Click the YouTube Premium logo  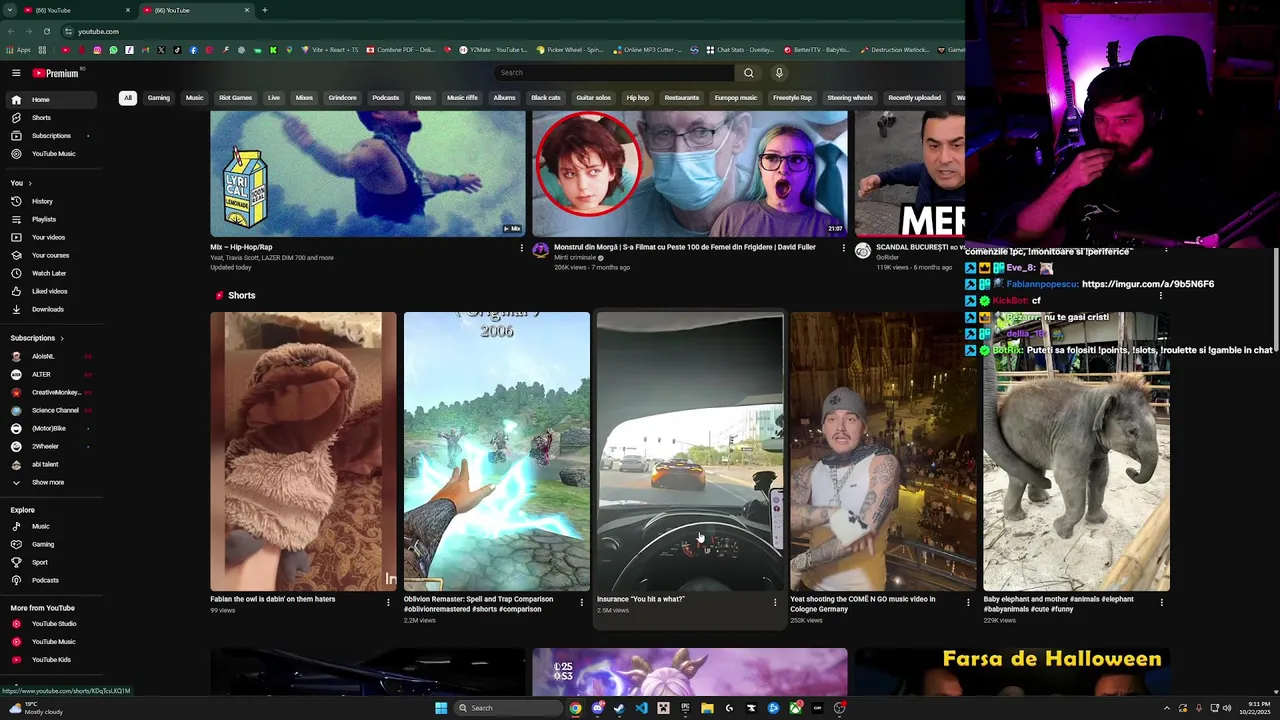click(55, 73)
